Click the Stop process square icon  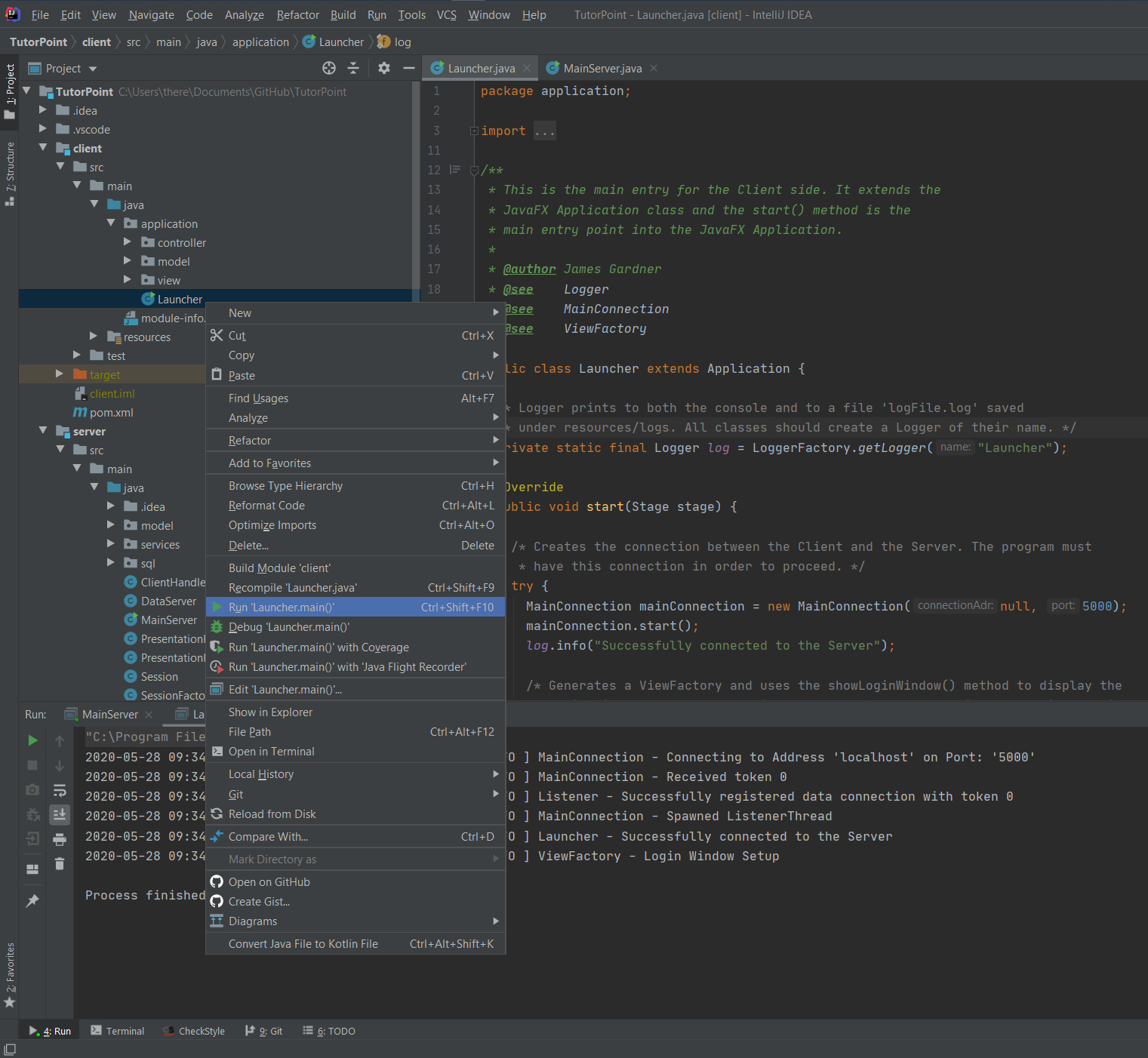(32, 765)
